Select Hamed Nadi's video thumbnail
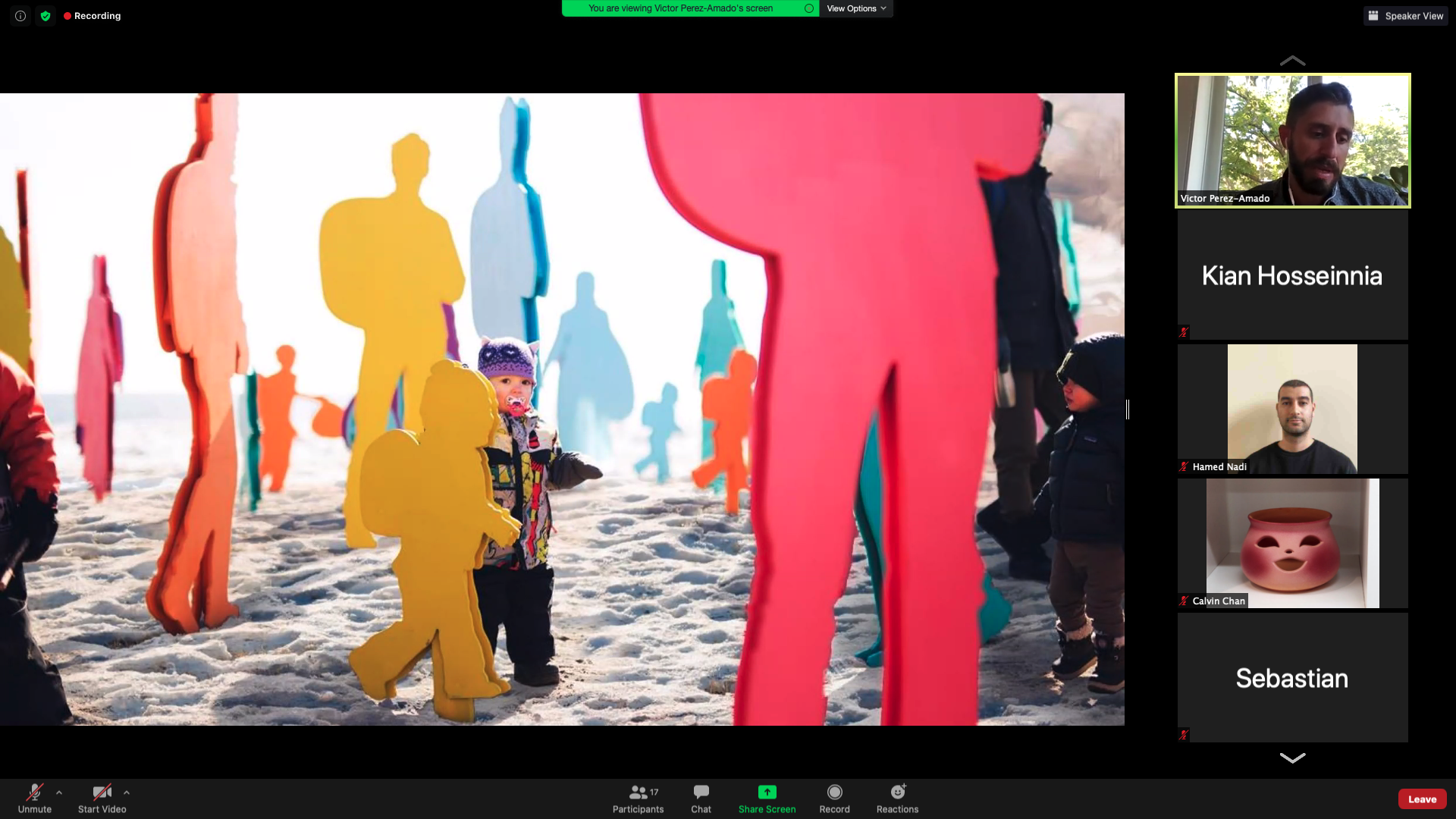 [1292, 409]
